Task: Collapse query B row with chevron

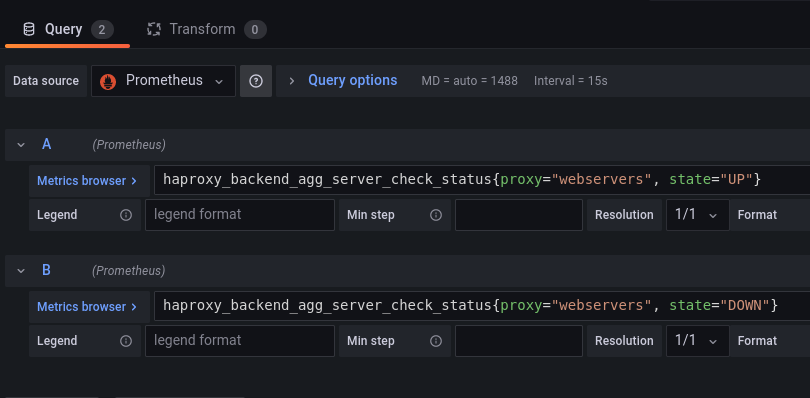Action: click(x=21, y=271)
